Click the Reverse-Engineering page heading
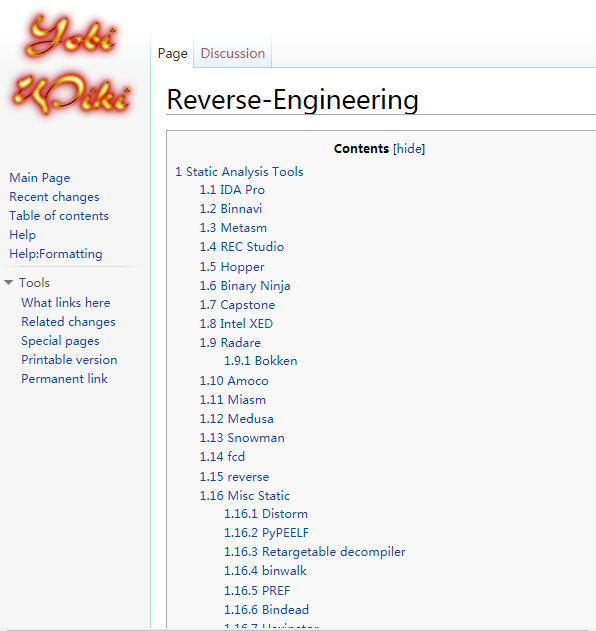Image resolution: width=596 pixels, height=631 pixels. coord(293,99)
